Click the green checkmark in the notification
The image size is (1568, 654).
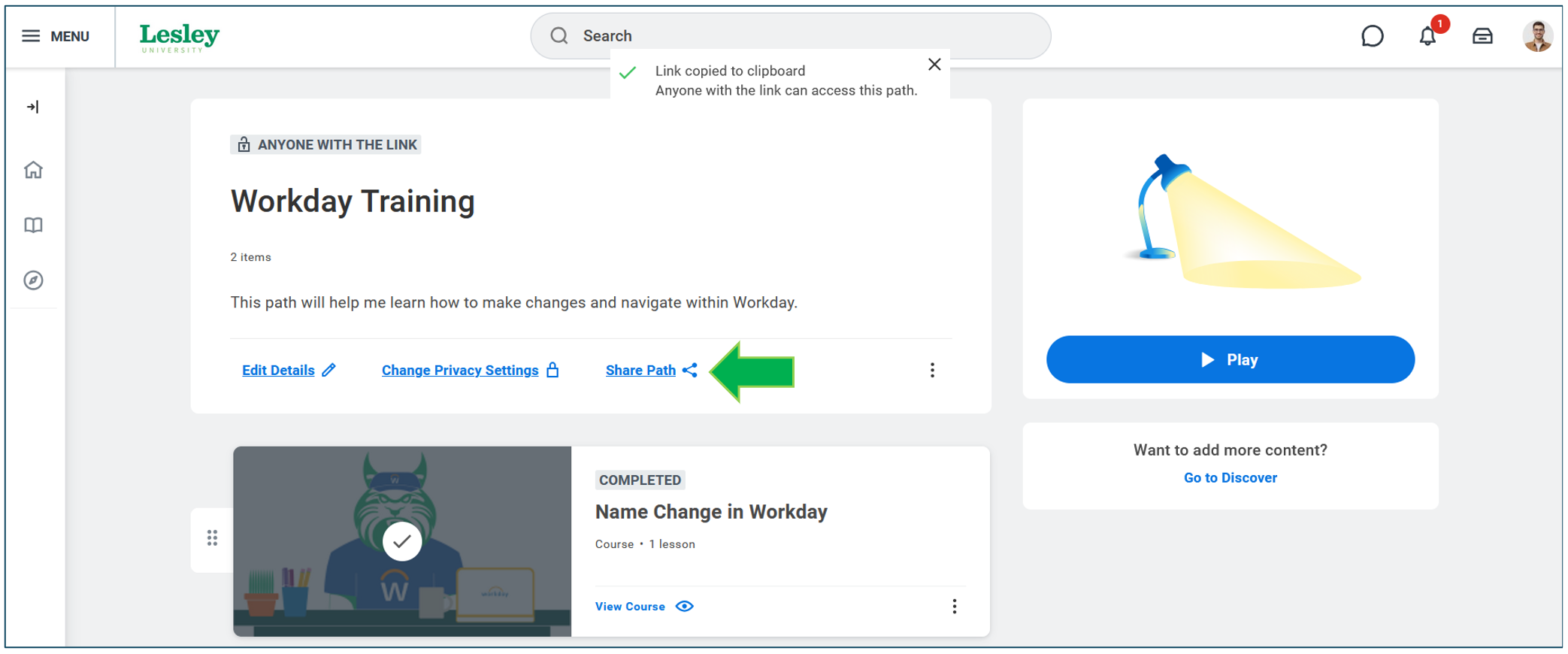click(x=628, y=72)
